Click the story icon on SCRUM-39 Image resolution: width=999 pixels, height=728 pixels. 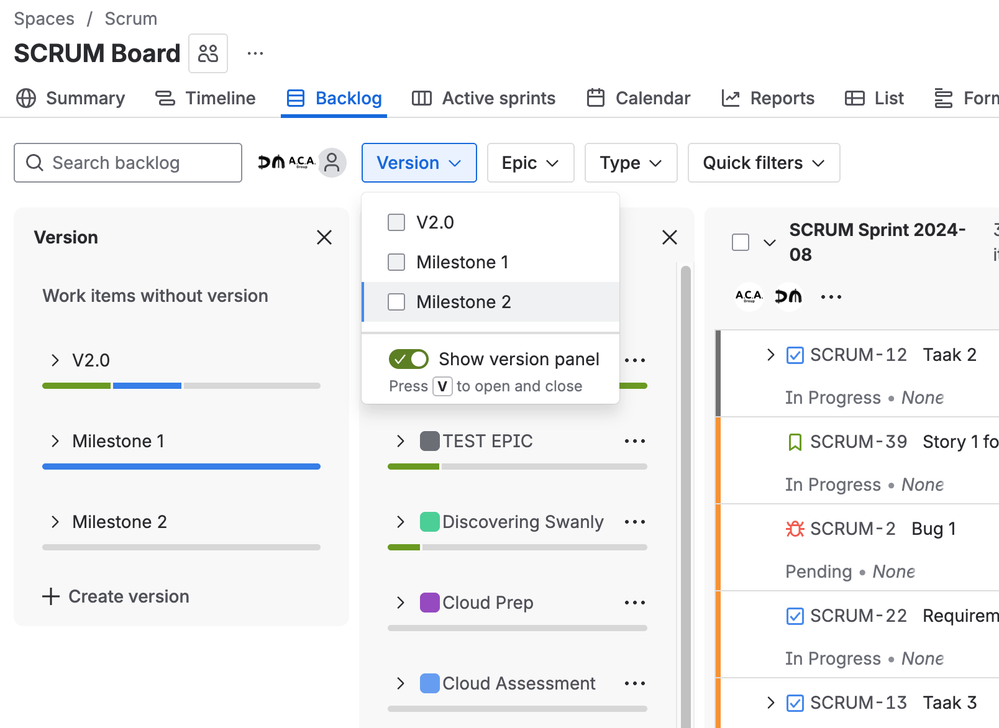[795, 442]
